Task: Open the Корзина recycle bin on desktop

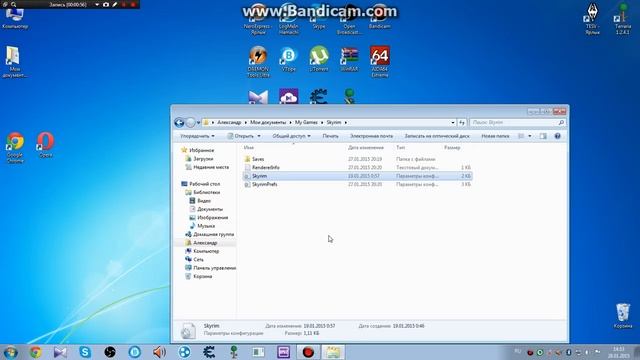Action: pos(623,316)
